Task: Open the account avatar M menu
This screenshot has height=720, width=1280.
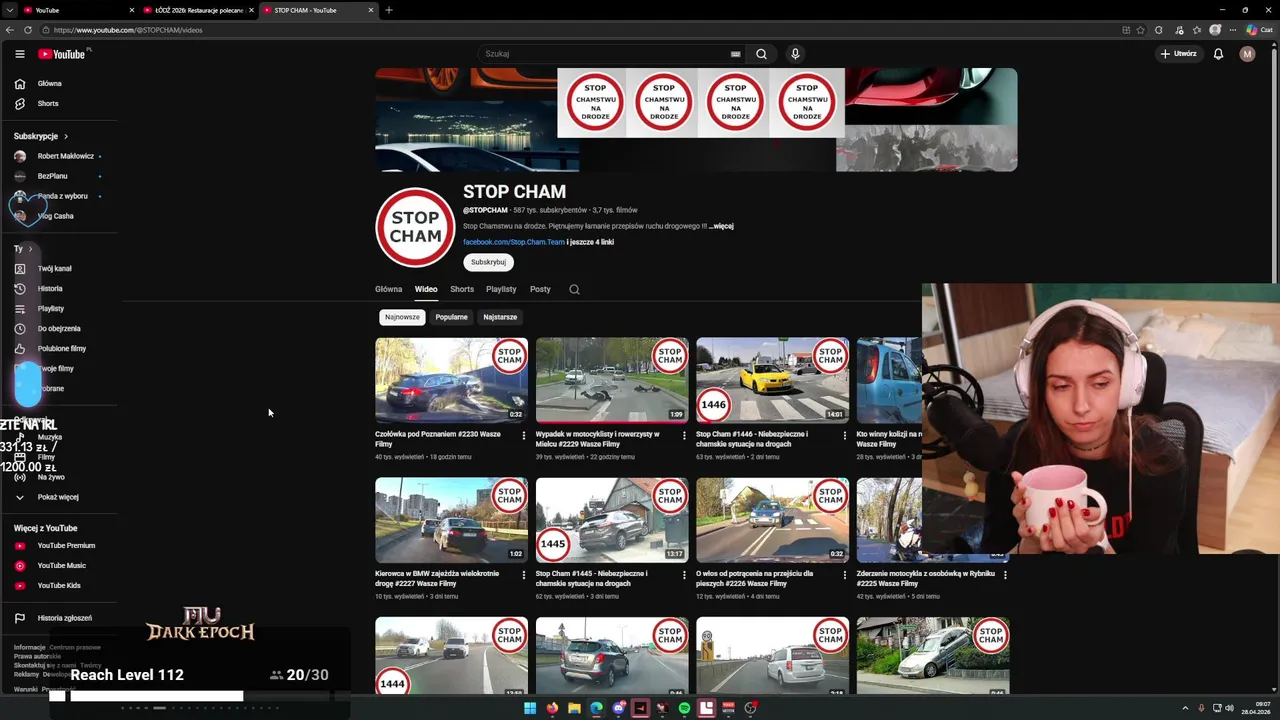Action: [x=1247, y=54]
